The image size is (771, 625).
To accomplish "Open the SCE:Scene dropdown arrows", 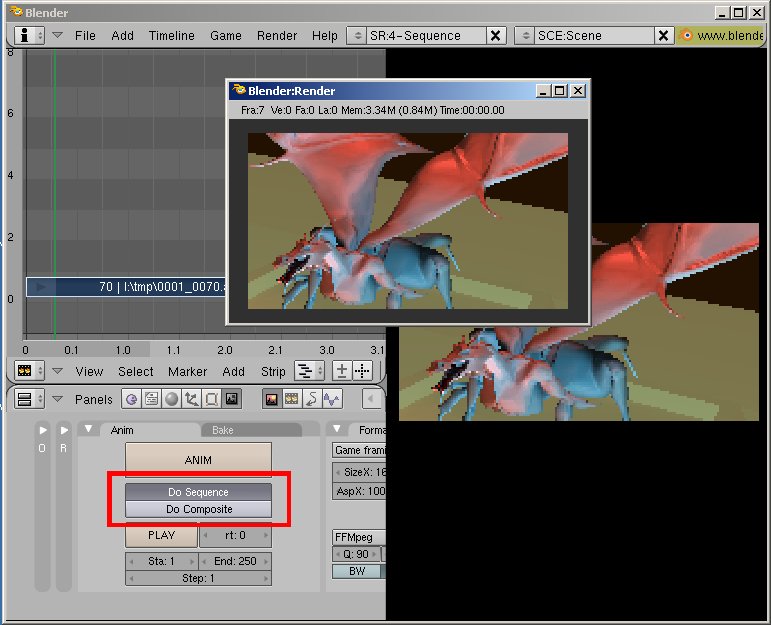I will tap(525, 35).
